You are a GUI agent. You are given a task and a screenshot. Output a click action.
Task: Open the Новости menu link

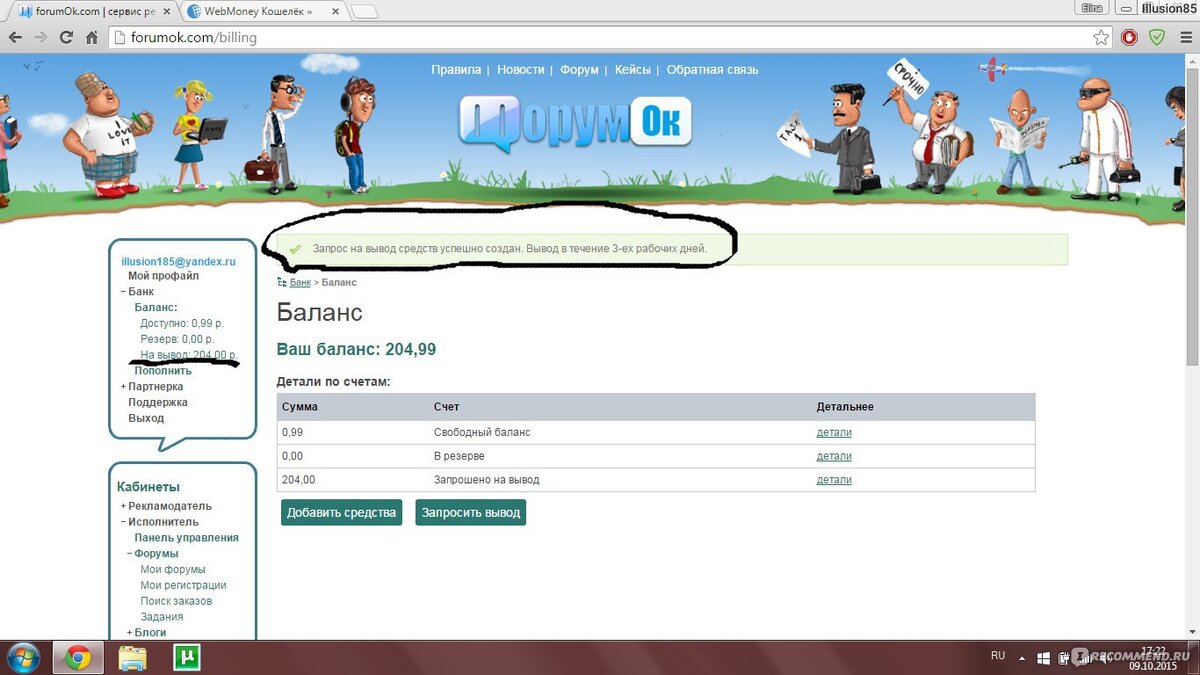tap(520, 70)
